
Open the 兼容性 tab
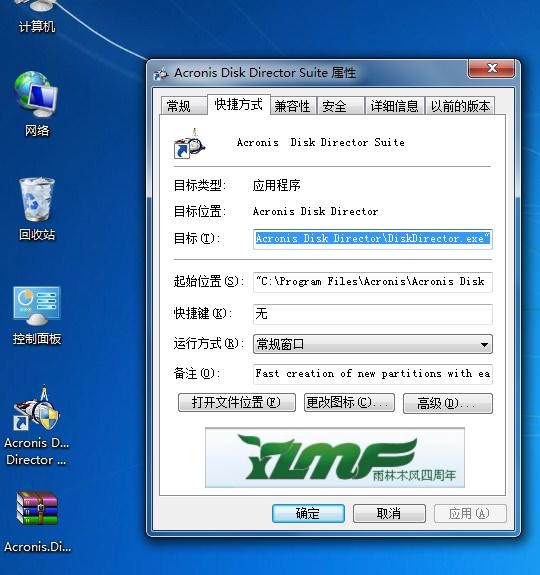click(293, 106)
